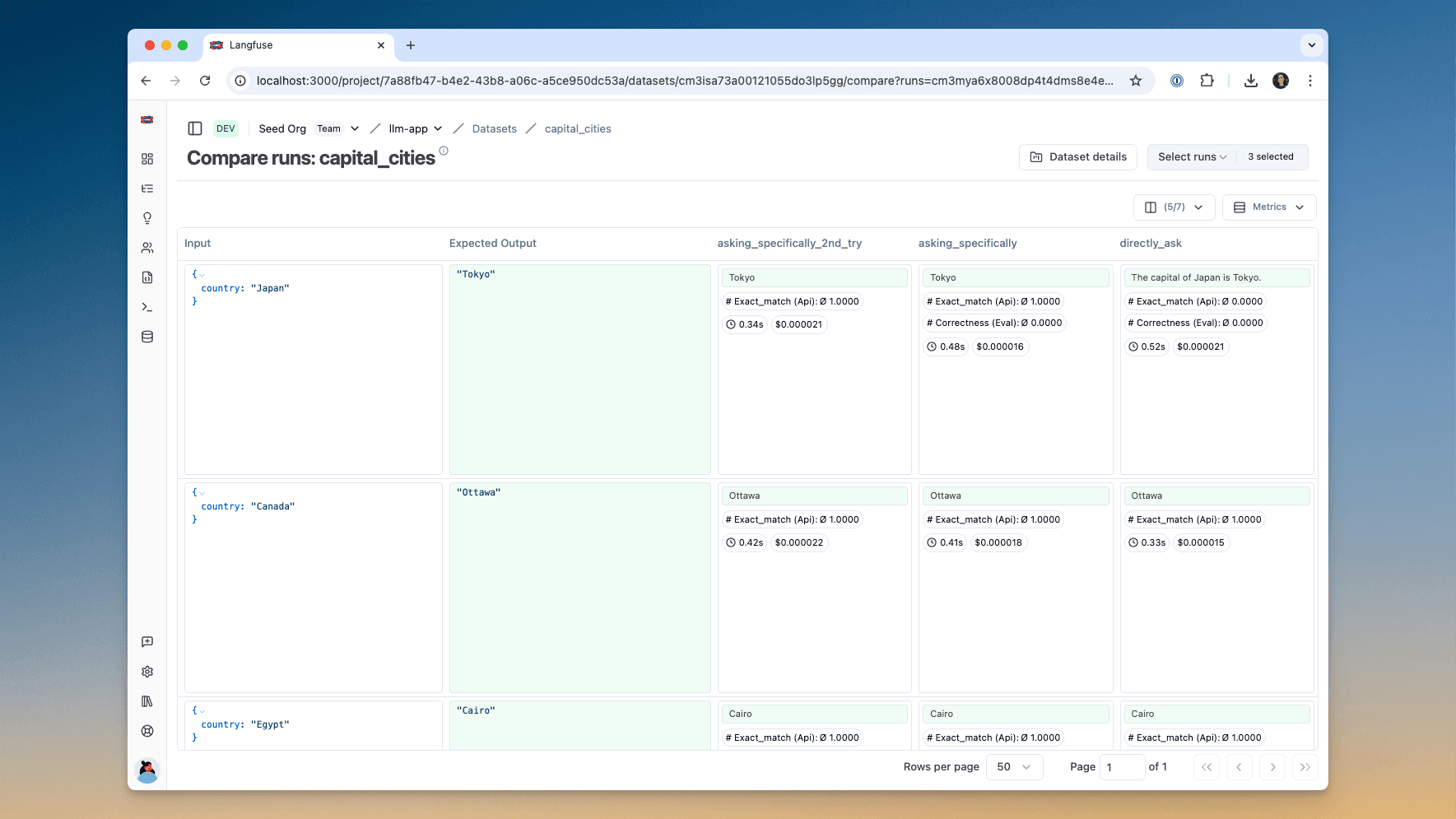The height and width of the screenshot is (819, 1456).
Task: Toggle the sidebar collapse panel icon
Action: [x=195, y=128]
